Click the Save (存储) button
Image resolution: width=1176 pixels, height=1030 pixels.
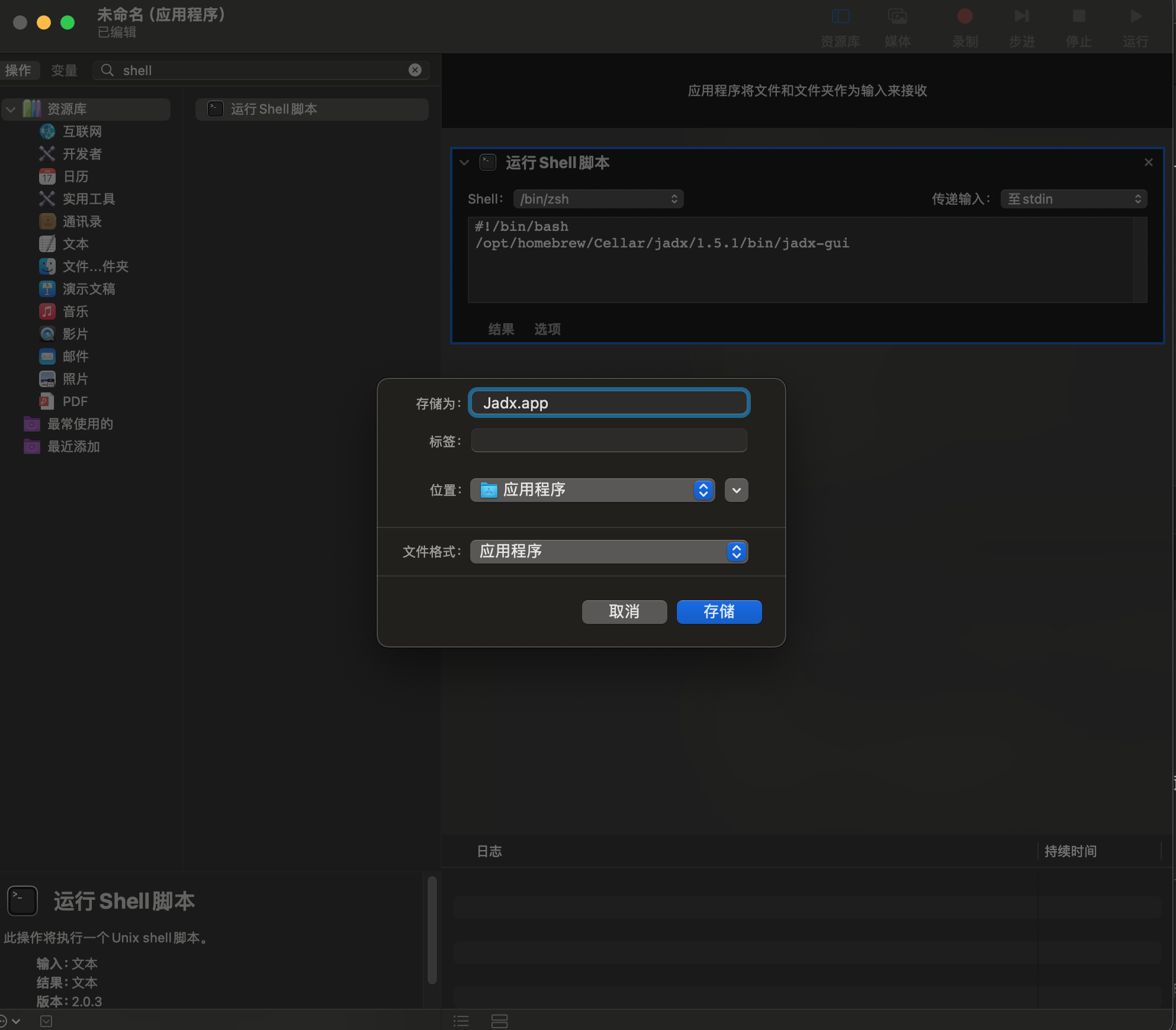(x=719, y=611)
